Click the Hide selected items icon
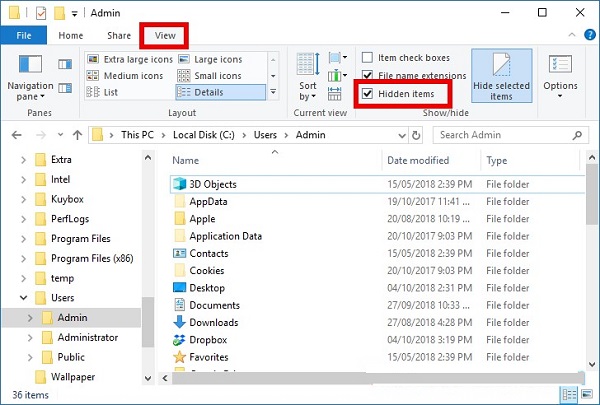Screen dimensions: 600x405 pyautogui.click(x=501, y=74)
